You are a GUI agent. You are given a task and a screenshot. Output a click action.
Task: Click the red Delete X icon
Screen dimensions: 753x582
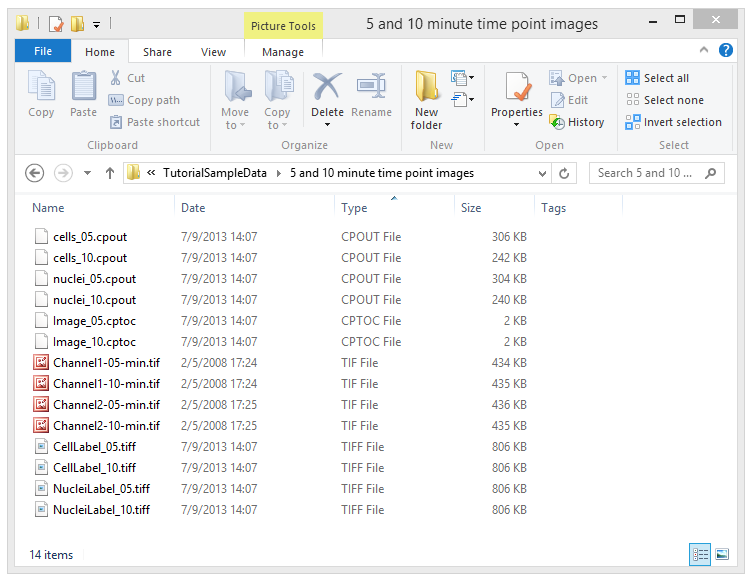327,87
